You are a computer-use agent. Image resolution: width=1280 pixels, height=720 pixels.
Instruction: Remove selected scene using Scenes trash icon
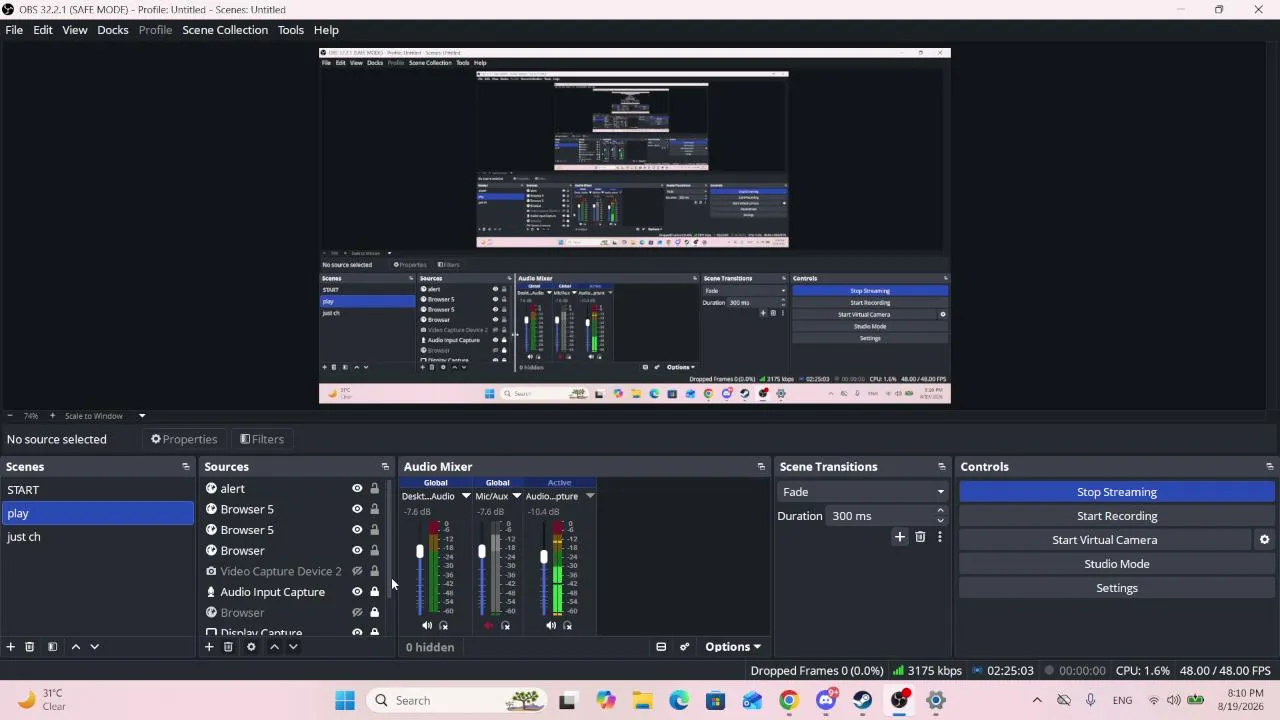click(30, 647)
